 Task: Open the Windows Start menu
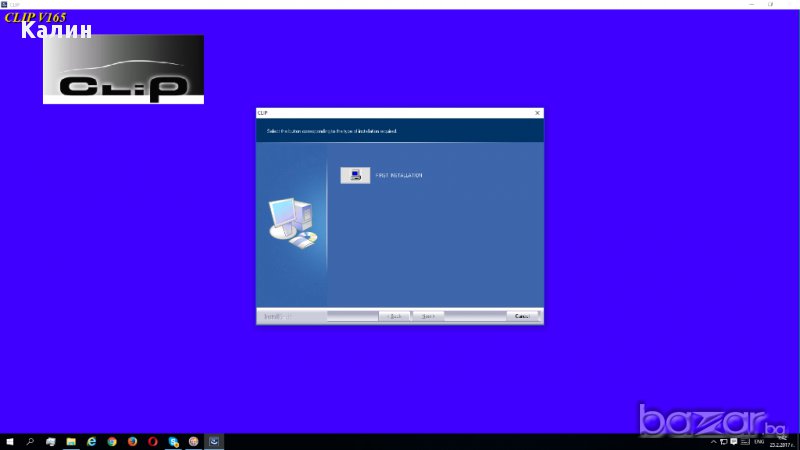click(x=9, y=441)
